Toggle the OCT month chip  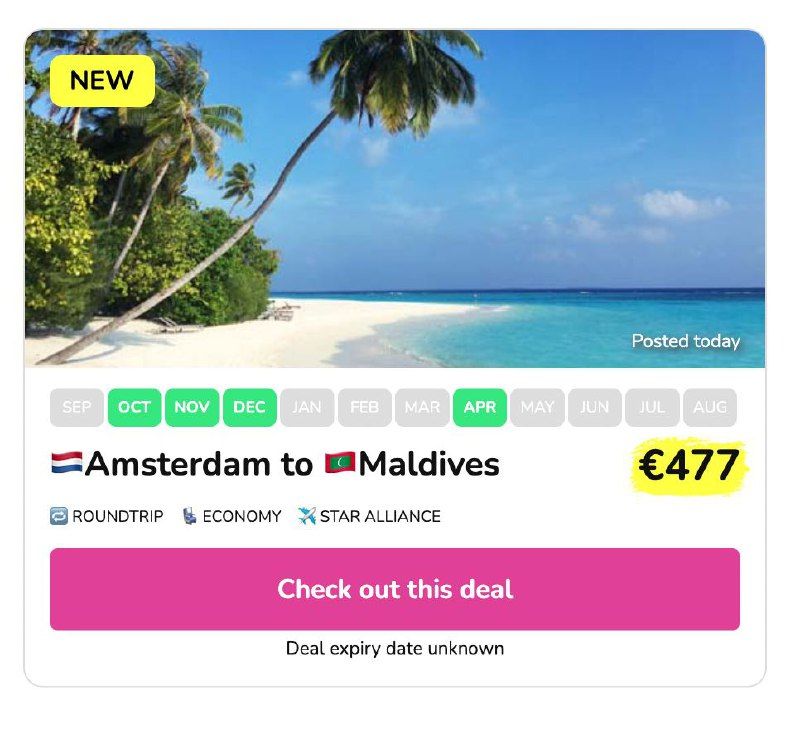coord(134,407)
